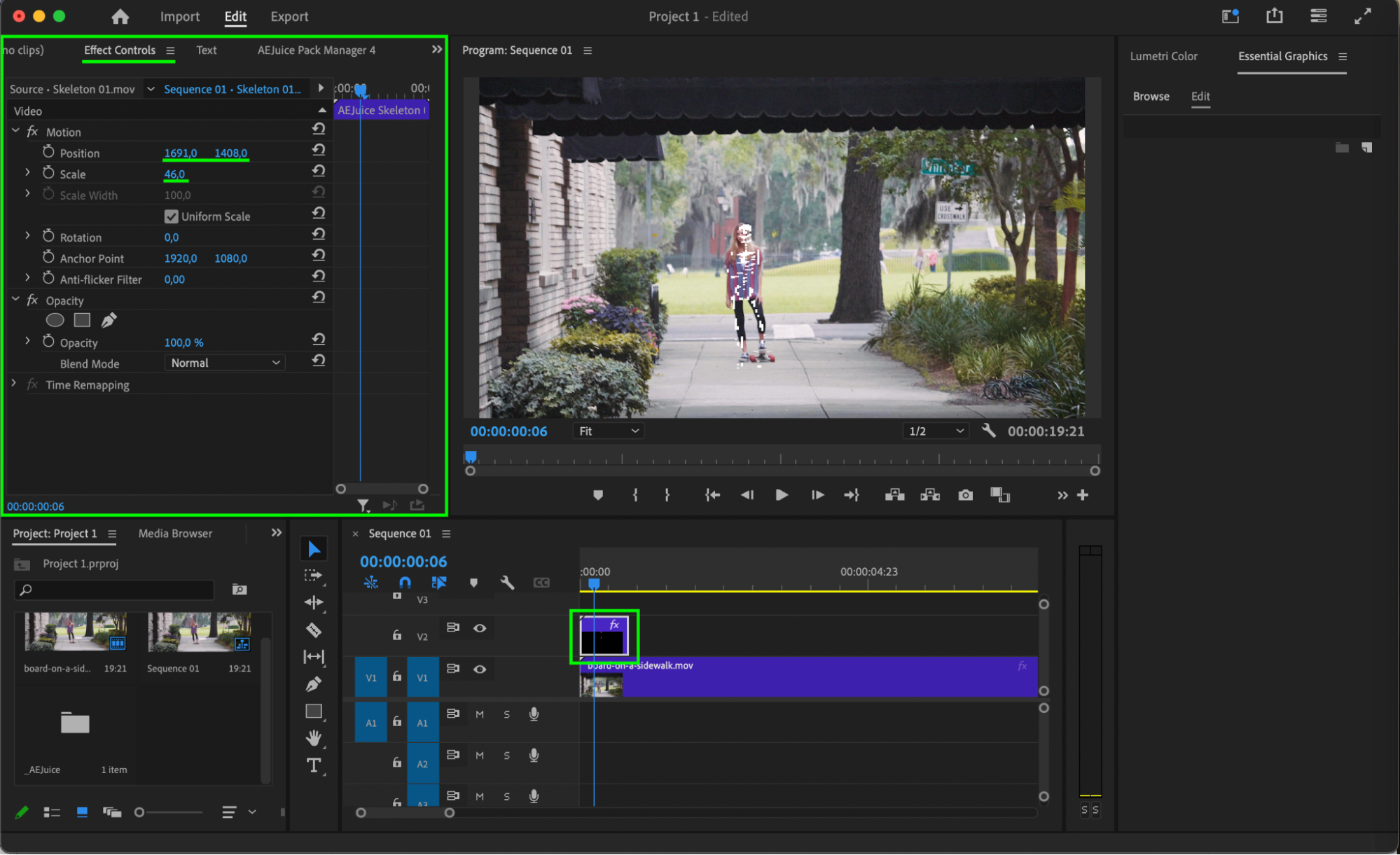The height and width of the screenshot is (855, 1400).
Task: Expand the Time Remapping effect
Action: coord(13,384)
